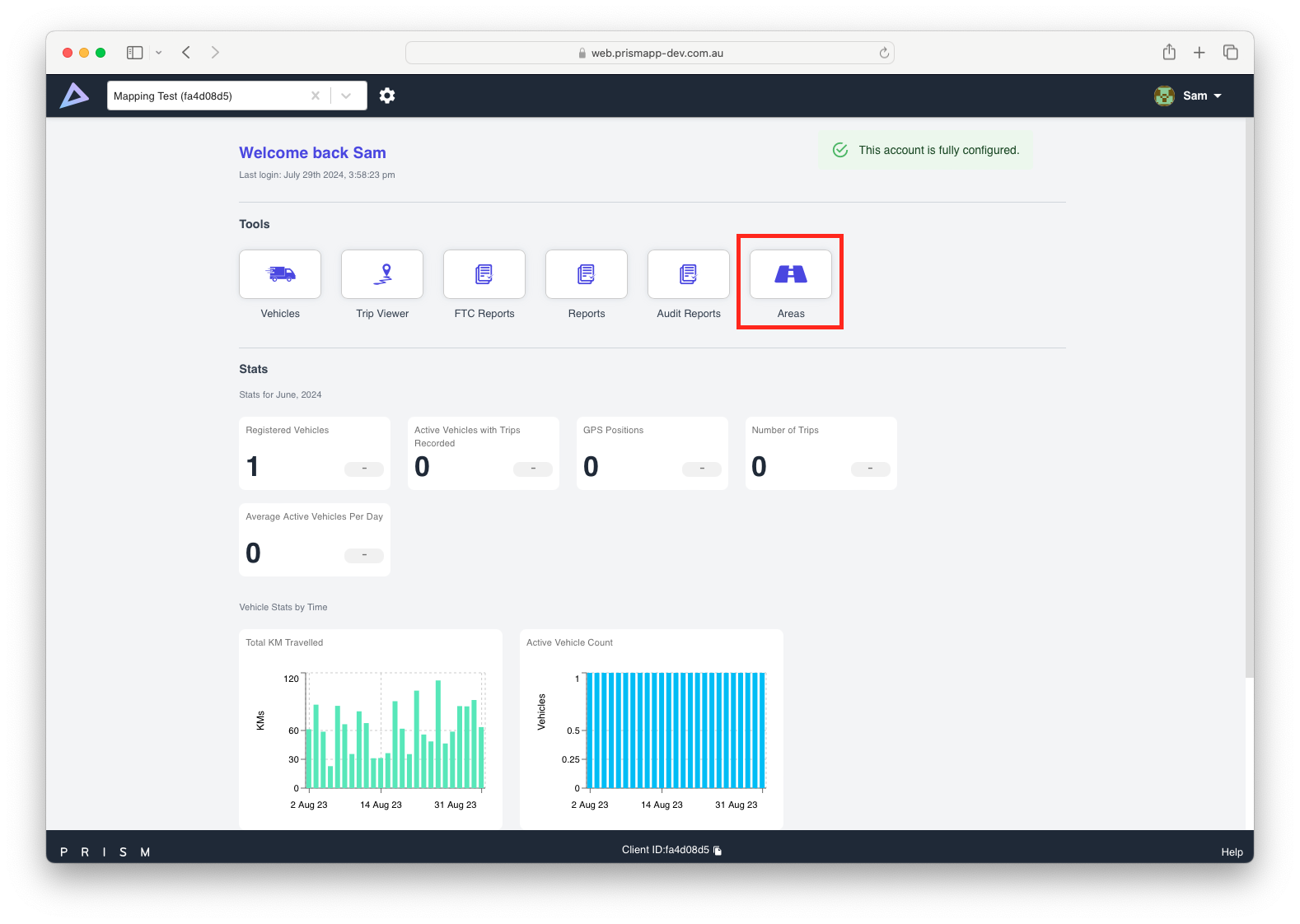Open Safari share menu

pyautogui.click(x=1169, y=53)
